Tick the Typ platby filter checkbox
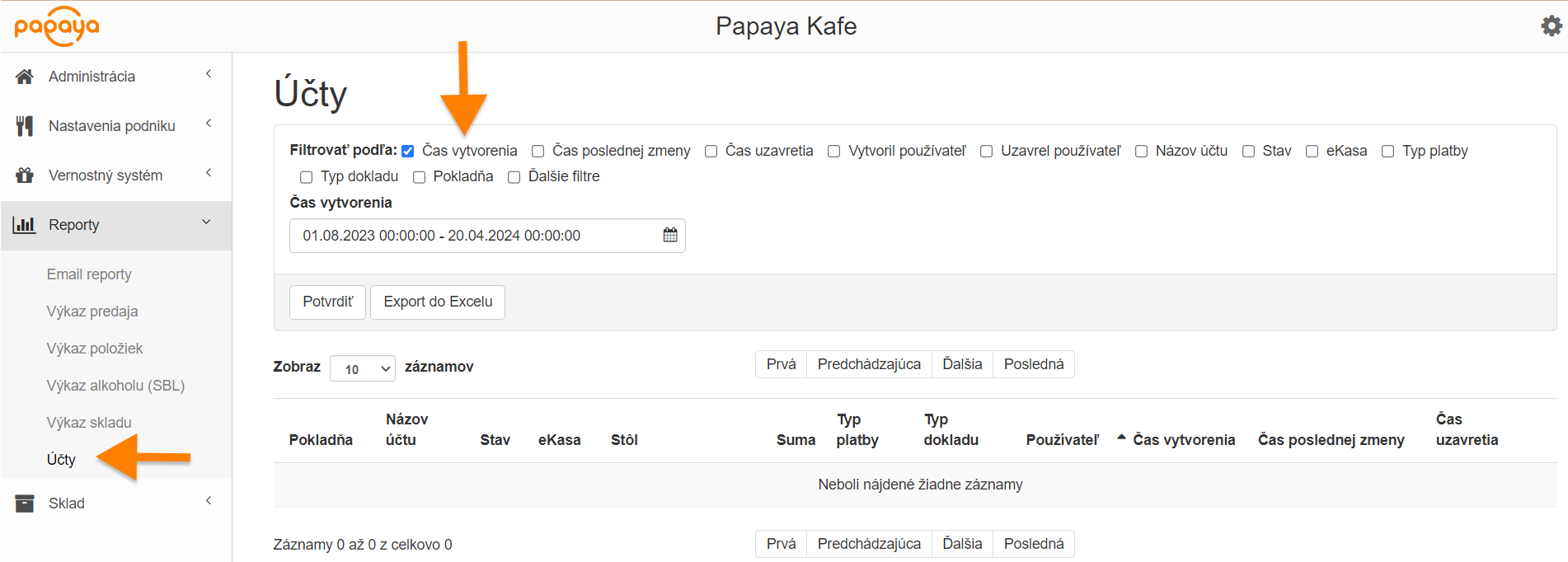 (x=1387, y=152)
